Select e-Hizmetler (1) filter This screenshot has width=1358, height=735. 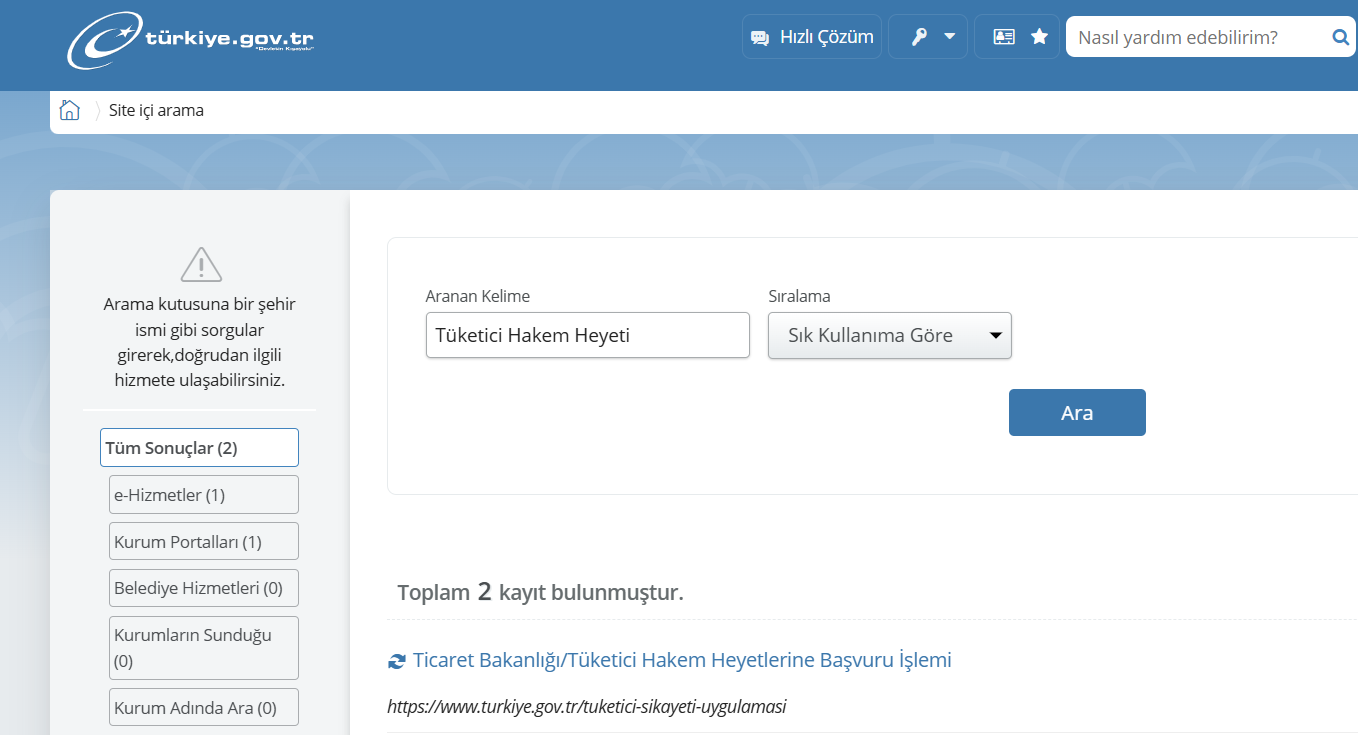tap(204, 494)
